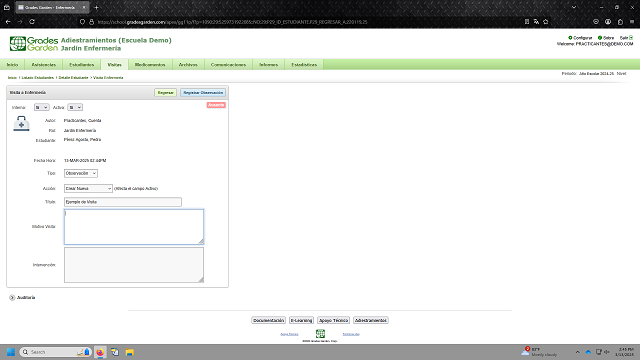Open the Activa dropdown
640x360 pixels.
tap(75, 107)
